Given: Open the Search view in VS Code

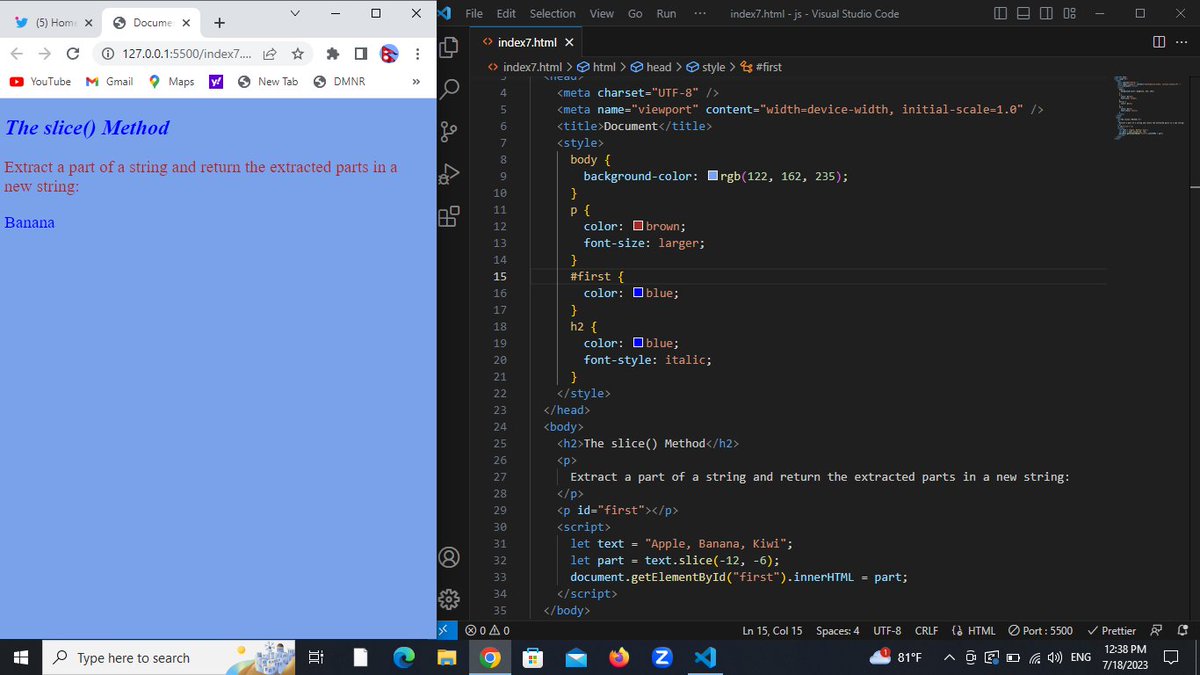Looking at the screenshot, I should (x=449, y=88).
